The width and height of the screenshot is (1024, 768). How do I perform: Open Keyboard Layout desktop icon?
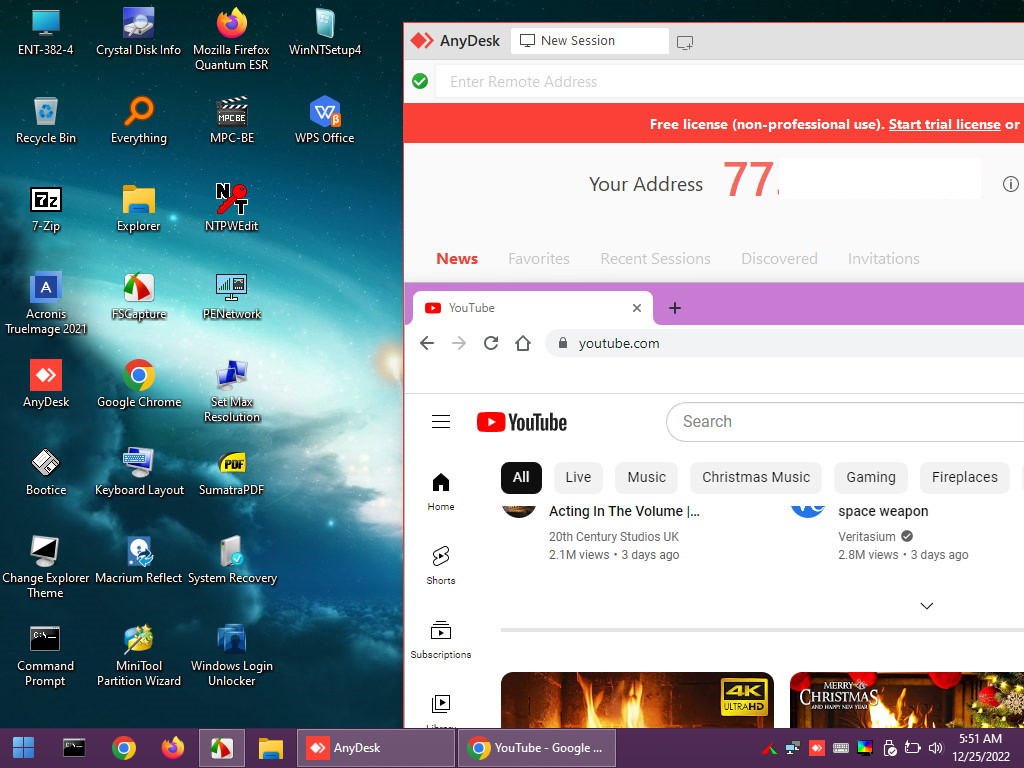[x=138, y=472]
